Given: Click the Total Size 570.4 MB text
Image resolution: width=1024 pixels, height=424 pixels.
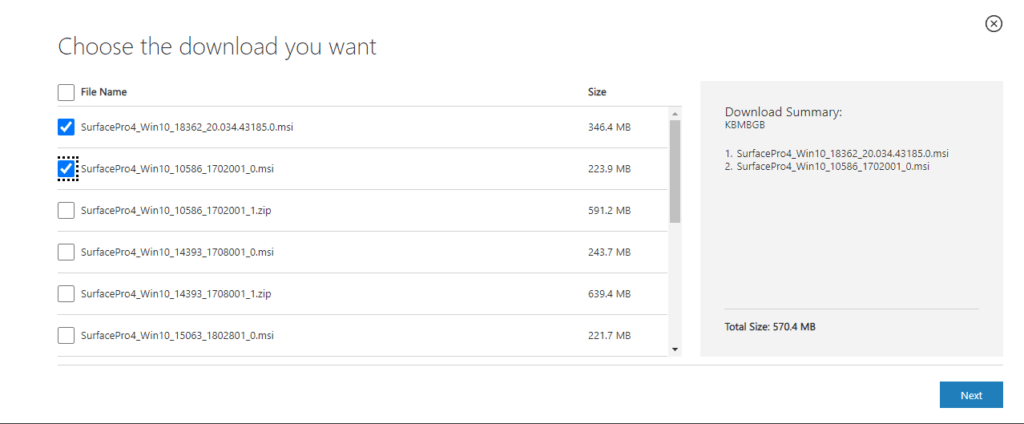Looking at the screenshot, I should point(770,327).
